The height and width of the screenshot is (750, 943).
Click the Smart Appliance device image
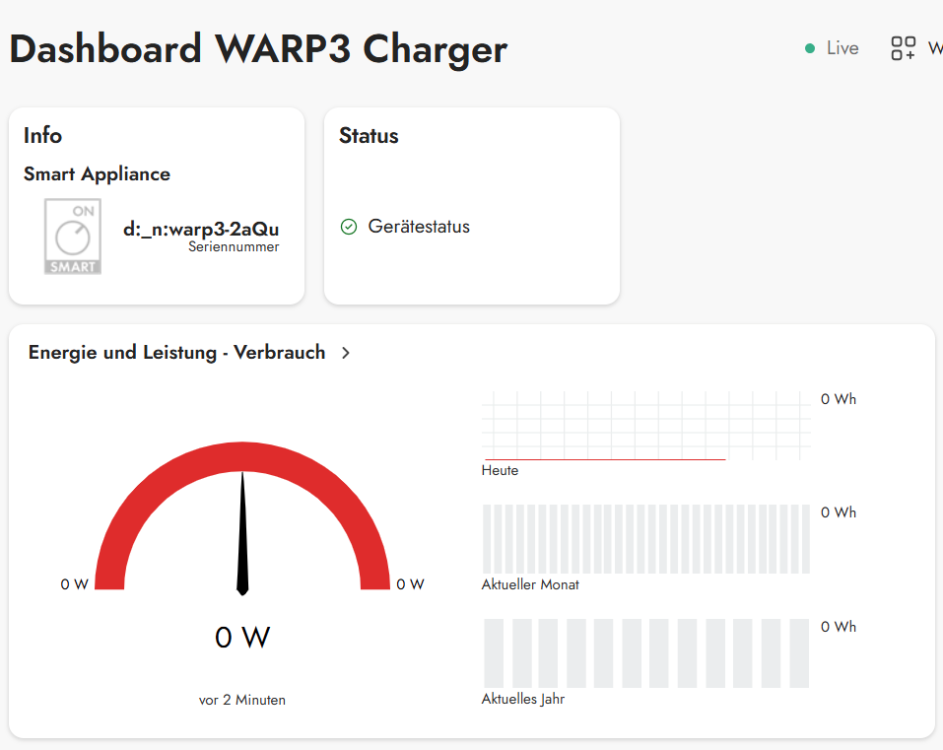pos(73,237)
